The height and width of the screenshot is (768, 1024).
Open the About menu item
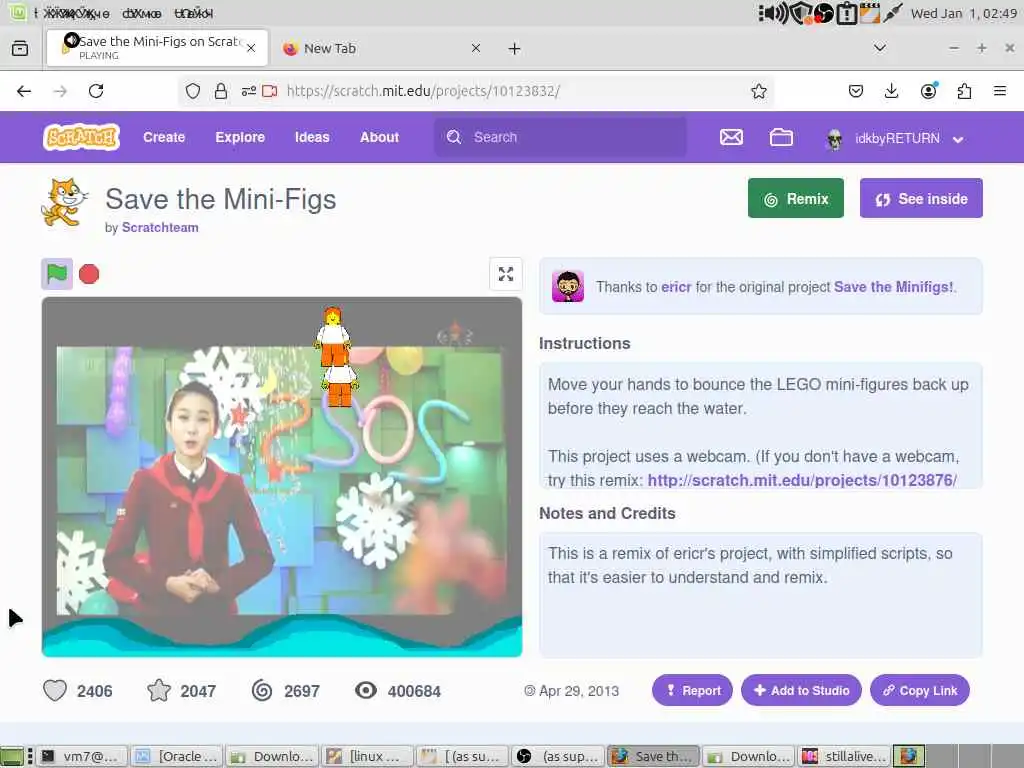[379, 137]
